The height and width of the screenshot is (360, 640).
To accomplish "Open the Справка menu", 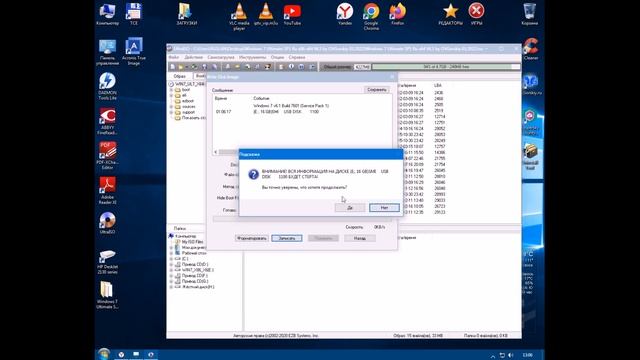I will tap(297, 57).
